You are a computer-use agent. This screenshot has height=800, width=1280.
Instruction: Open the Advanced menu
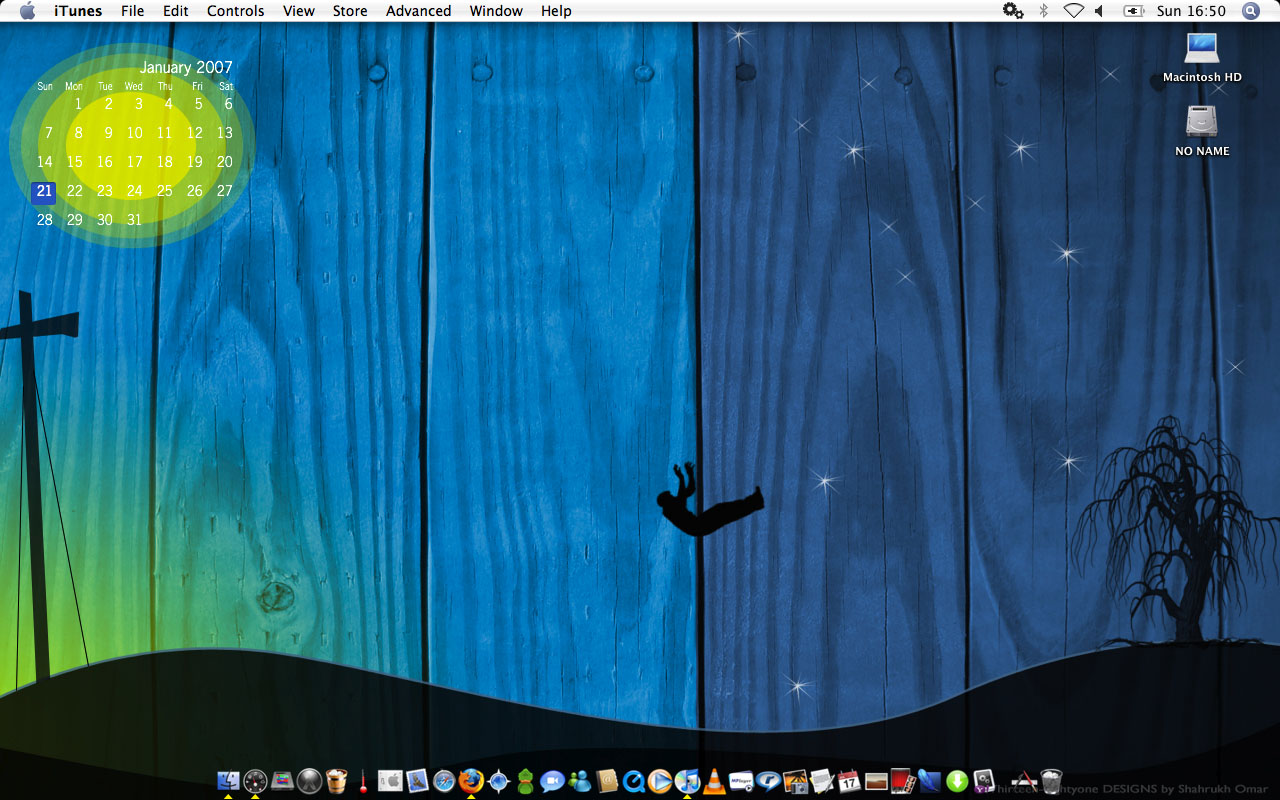coord(418,11)
